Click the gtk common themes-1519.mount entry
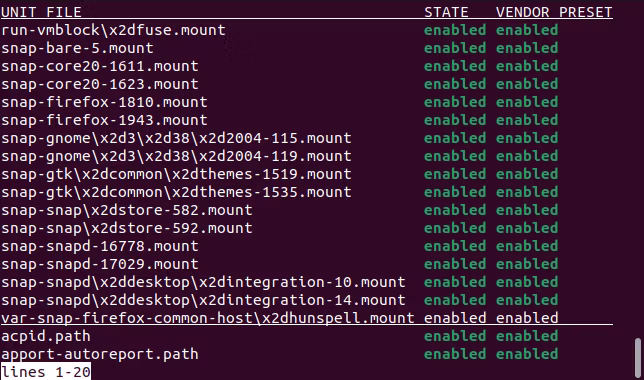 176,175
